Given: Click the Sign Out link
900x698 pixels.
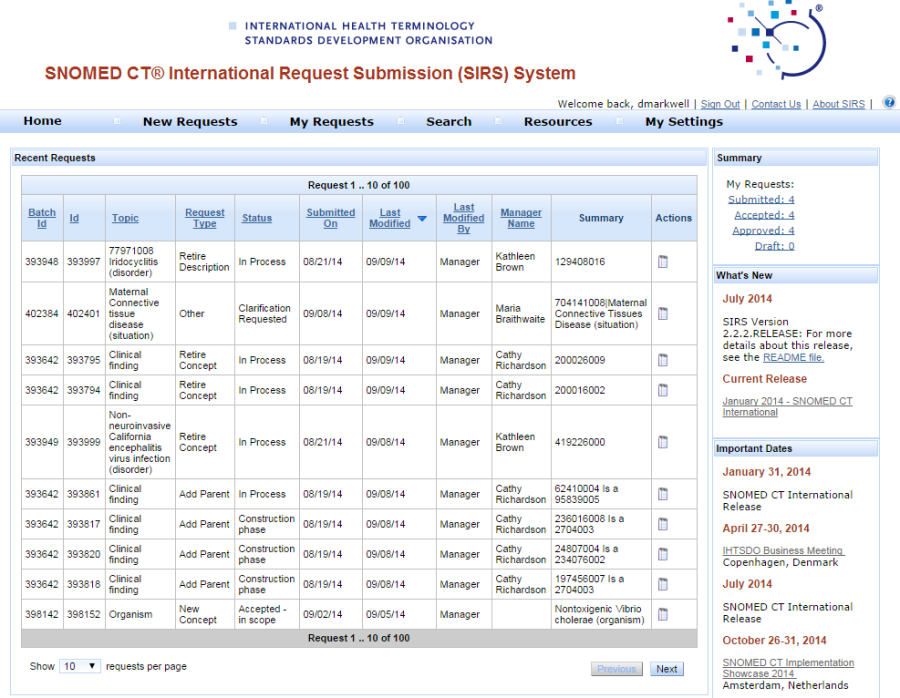Looking at the screenshot, I should point(720,104).
